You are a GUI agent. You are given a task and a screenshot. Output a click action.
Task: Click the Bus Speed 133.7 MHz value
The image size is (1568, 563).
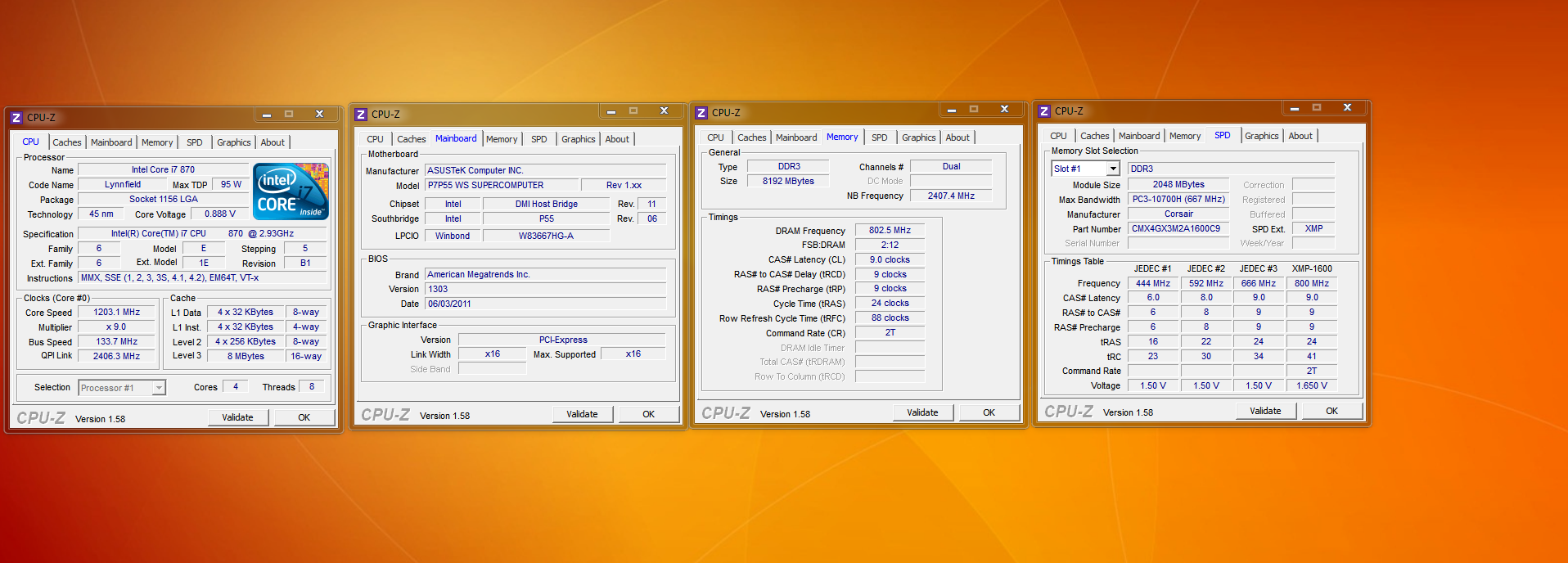[x=116, y=342]
